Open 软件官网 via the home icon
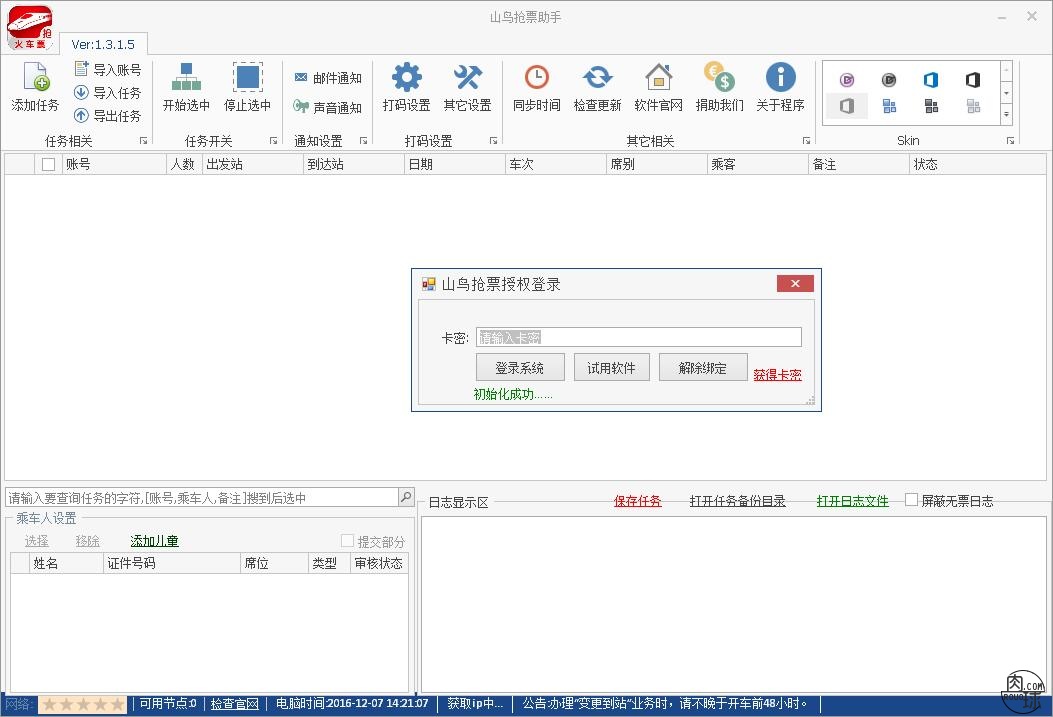Image resolution: width=1053 pixels, height=717 pixels. pos(658,77)
